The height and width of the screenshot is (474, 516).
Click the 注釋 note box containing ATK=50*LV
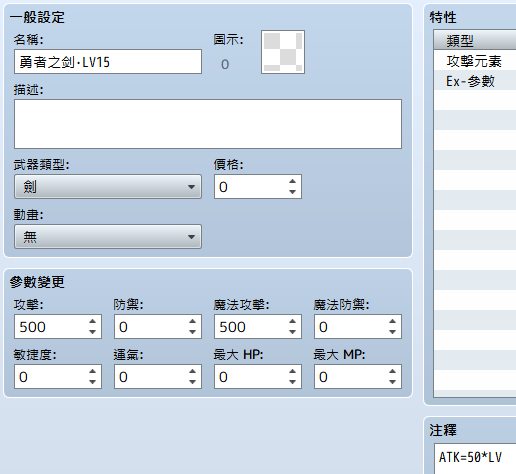pyautogui.click(x=475, y=459)
